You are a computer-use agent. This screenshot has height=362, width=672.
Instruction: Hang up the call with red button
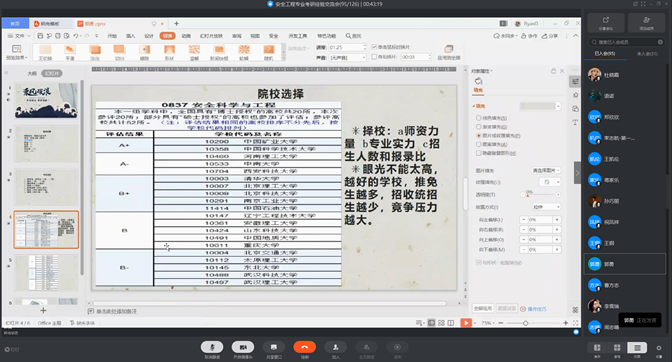tap(305, 347)
